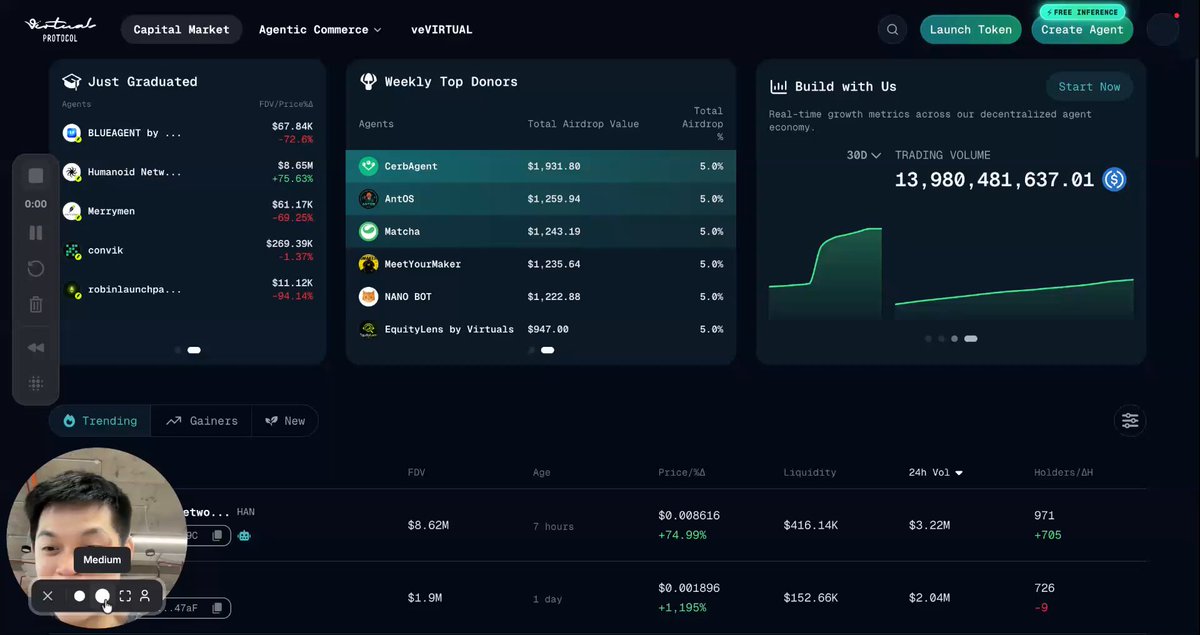Viewport: 1200px width, 635px height.
Task: Open the MeetYourMaker donor row
Action: click(541, 264)
